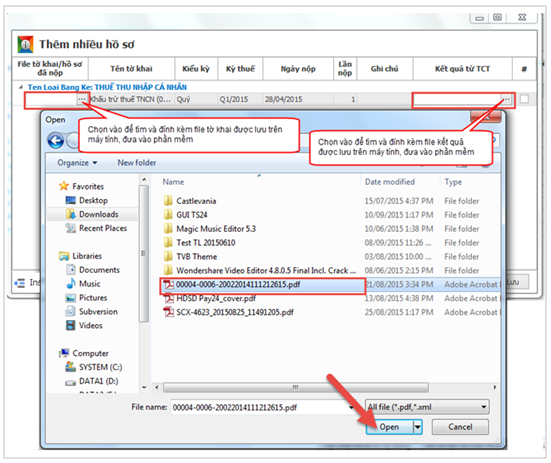This screenshot has height=463, width=551.
Task: Open Computer in navigation pane
Action: coord(90,353)
